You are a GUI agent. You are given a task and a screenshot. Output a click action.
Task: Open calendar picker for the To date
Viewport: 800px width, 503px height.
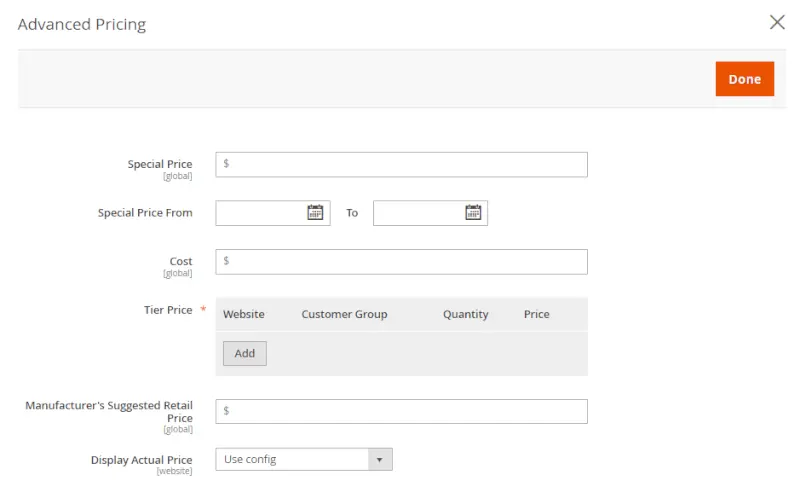[x=473, y=212]
